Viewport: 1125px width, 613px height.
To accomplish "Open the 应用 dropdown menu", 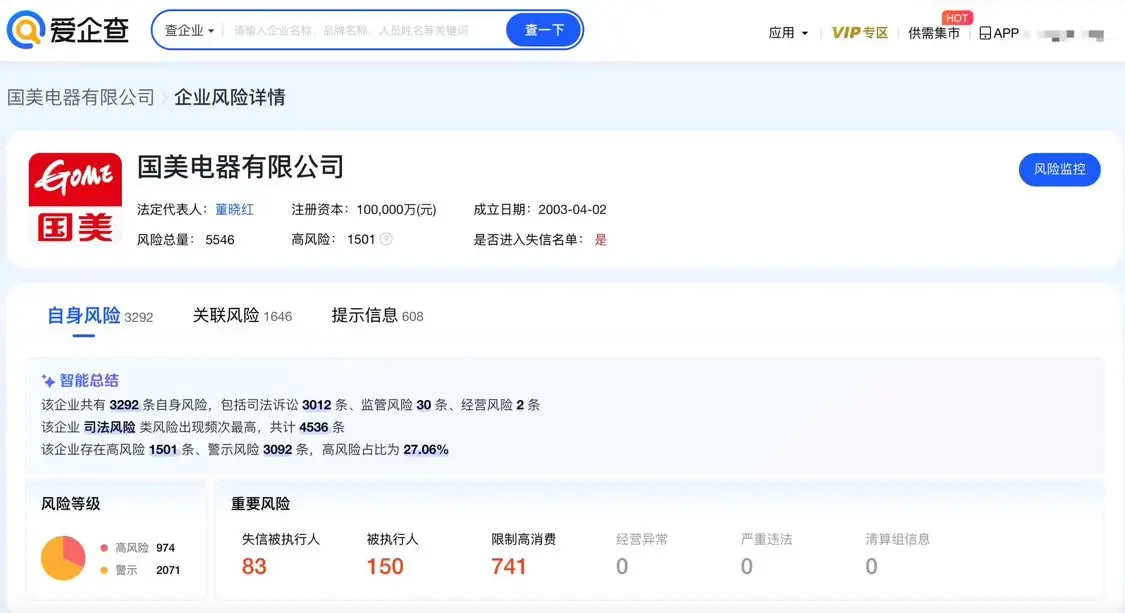I will [788, 33].
